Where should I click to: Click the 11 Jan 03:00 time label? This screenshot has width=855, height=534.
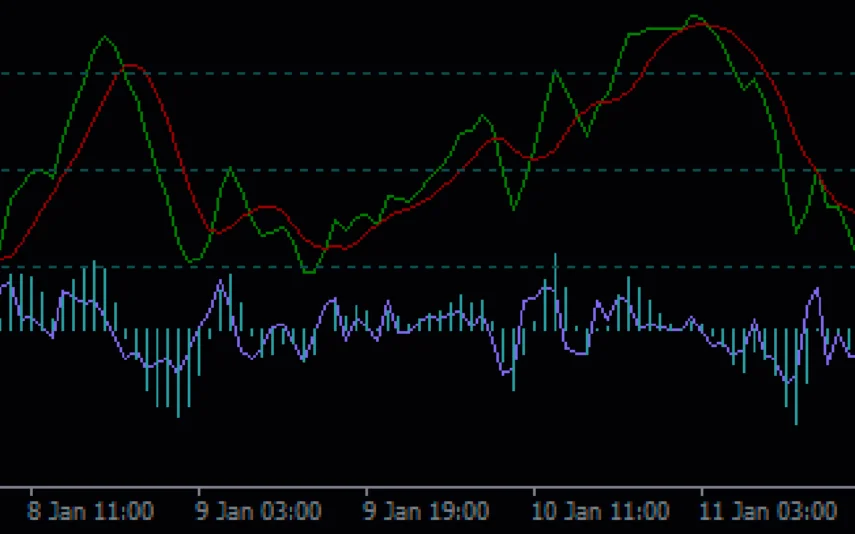click(x=769, y=511)
